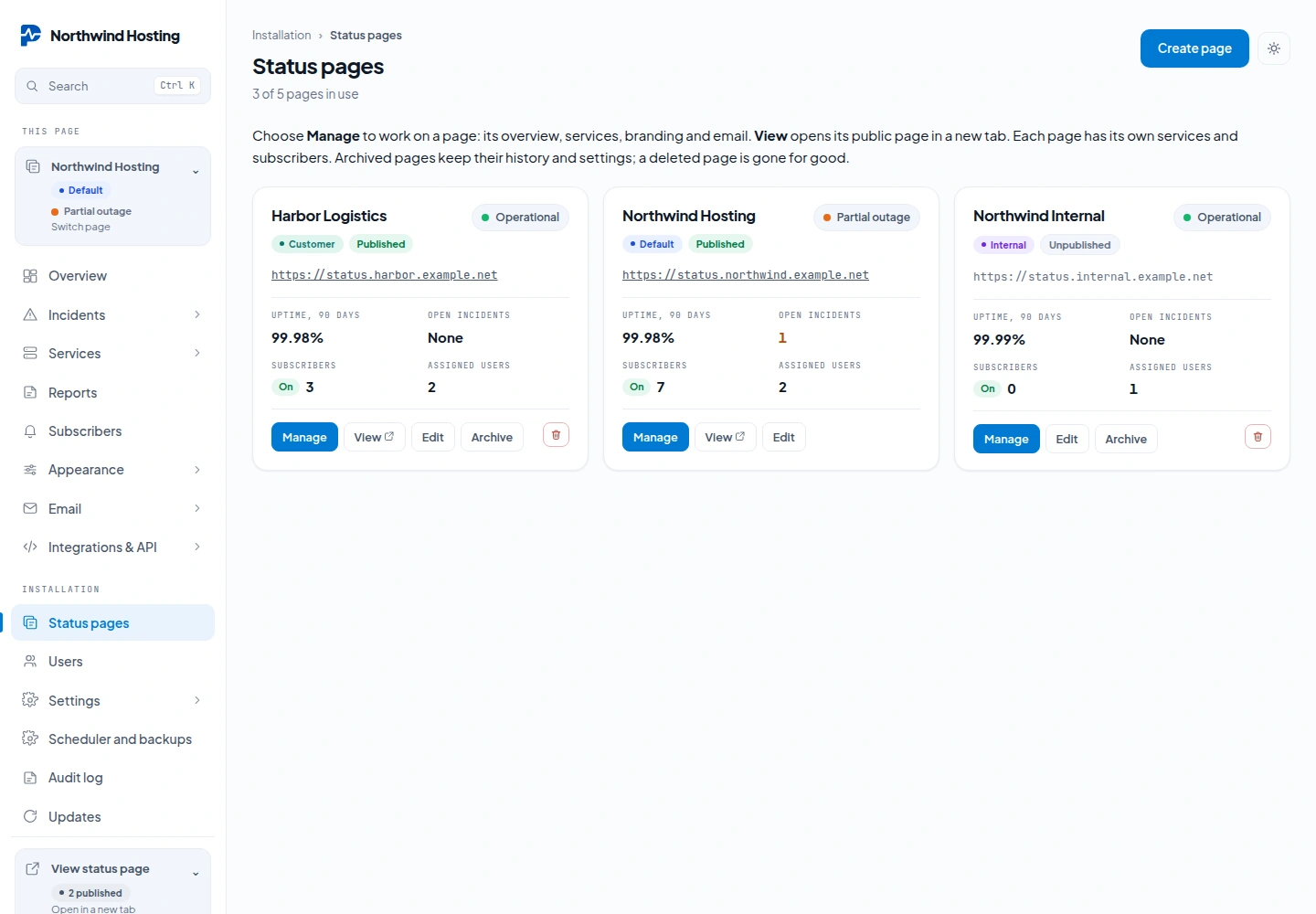Click the Create page button
1316x914 pixels.
pos(1194,48)
